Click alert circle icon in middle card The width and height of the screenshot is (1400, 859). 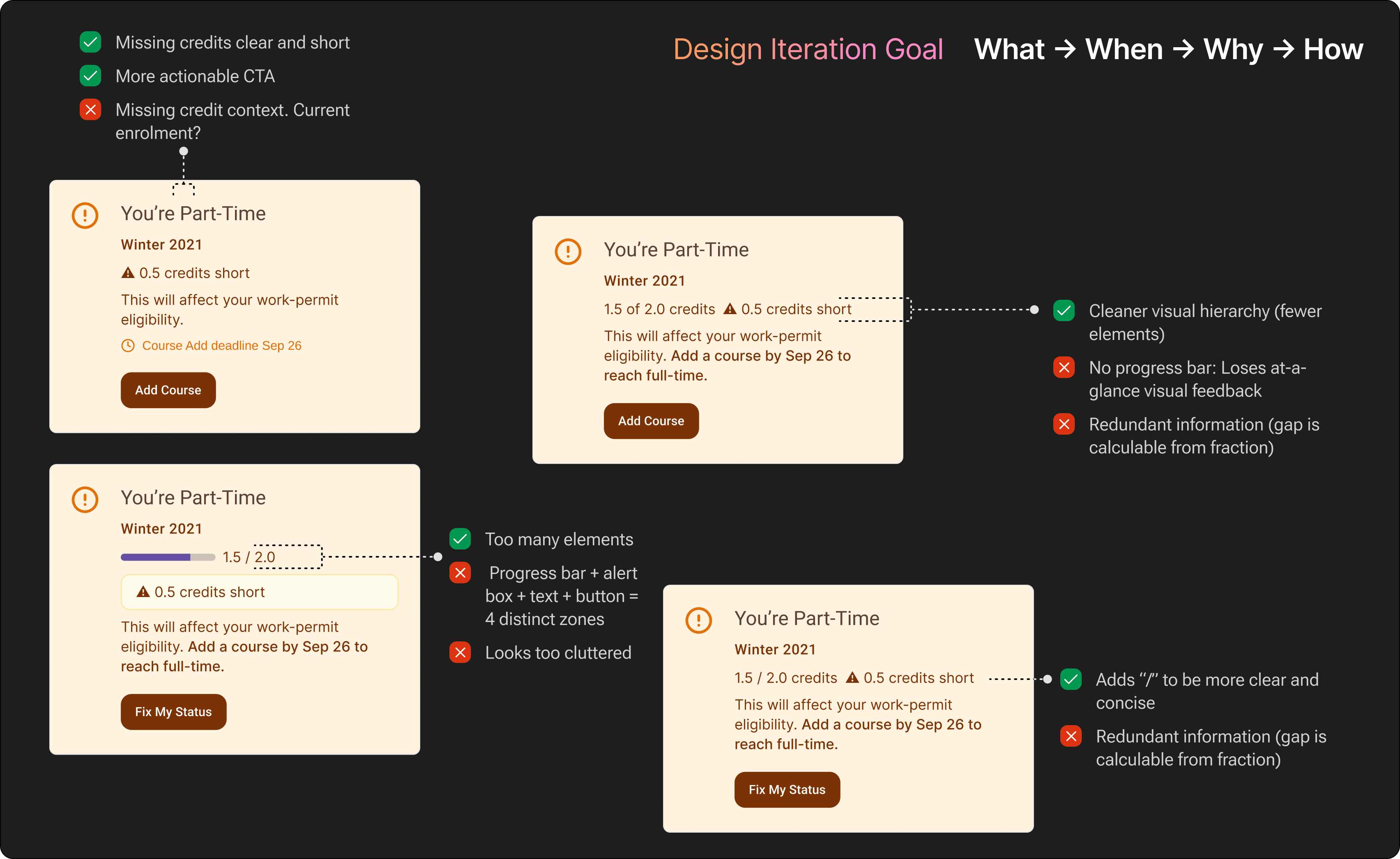568,252
